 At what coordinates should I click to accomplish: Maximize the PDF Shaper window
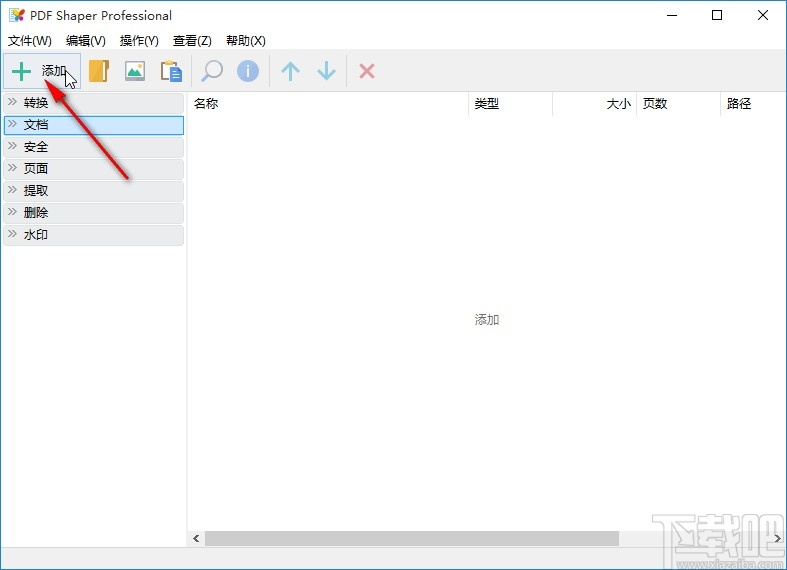(717, 15)
